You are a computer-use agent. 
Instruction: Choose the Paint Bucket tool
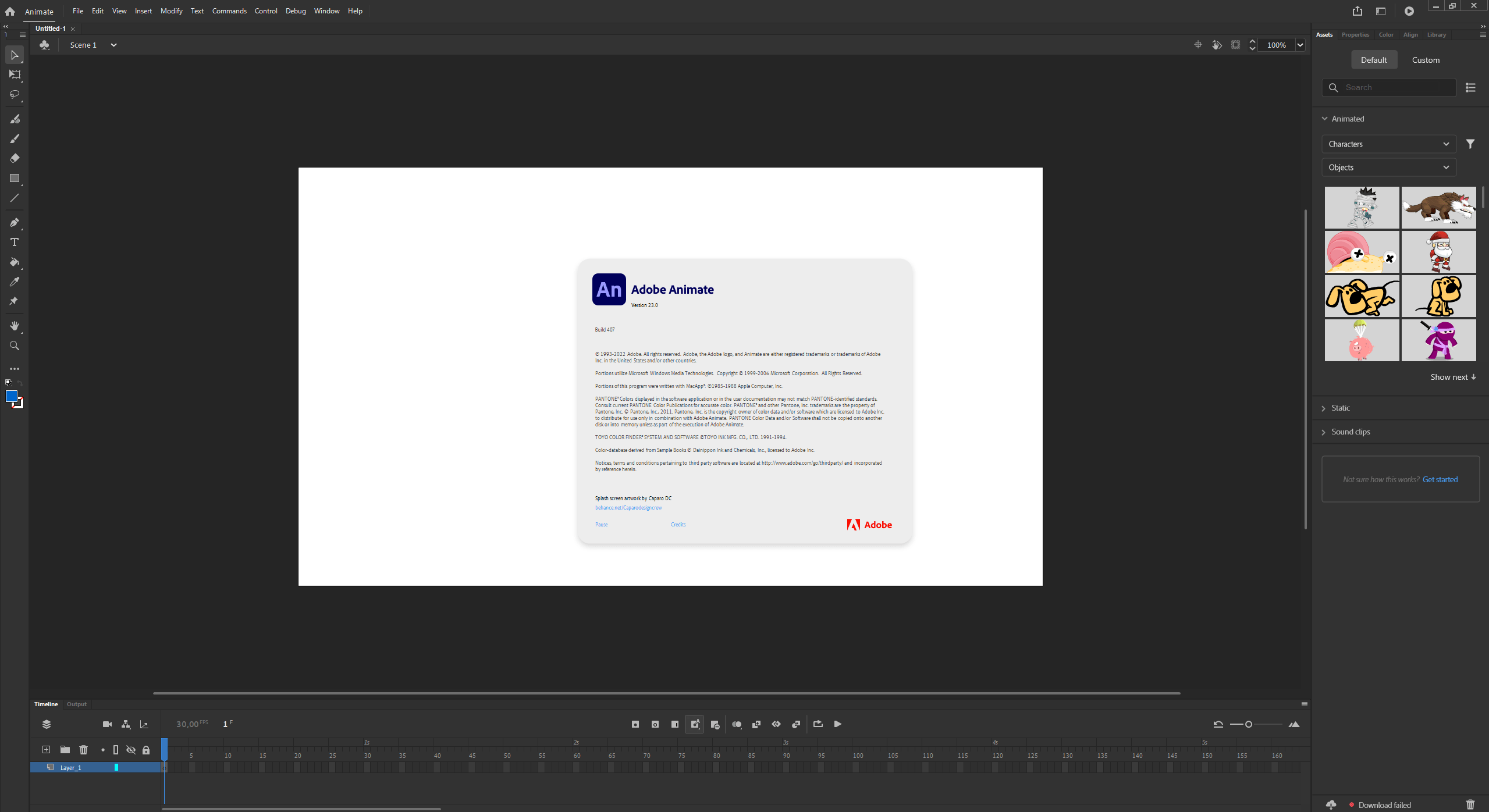(15, 262)
